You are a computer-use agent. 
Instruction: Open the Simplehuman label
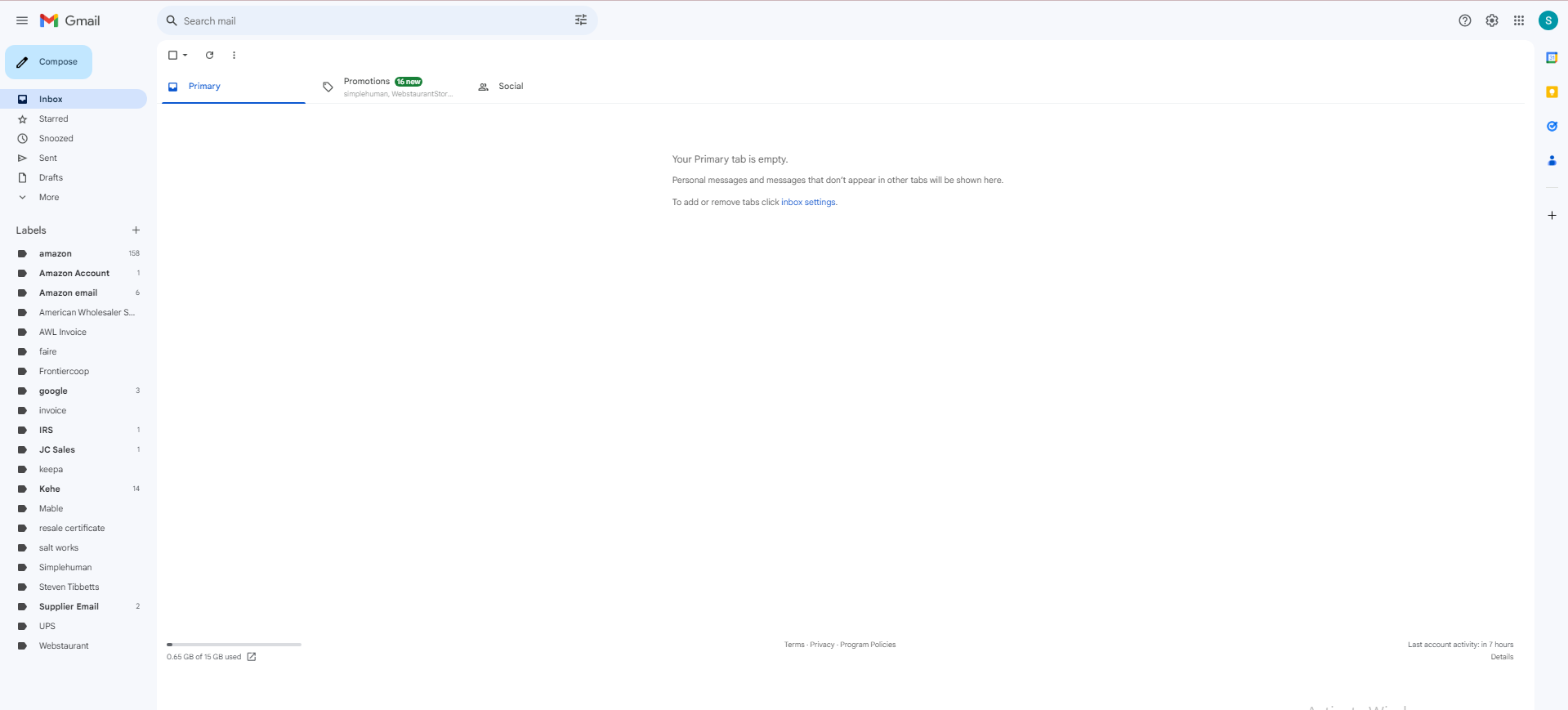[x=74, y=567]
